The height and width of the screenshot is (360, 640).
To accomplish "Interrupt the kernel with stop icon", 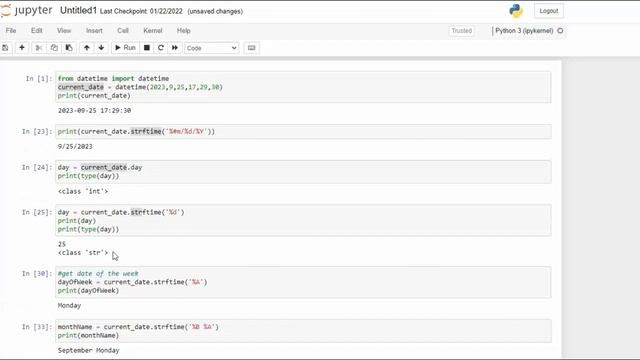I will point(147,48).
